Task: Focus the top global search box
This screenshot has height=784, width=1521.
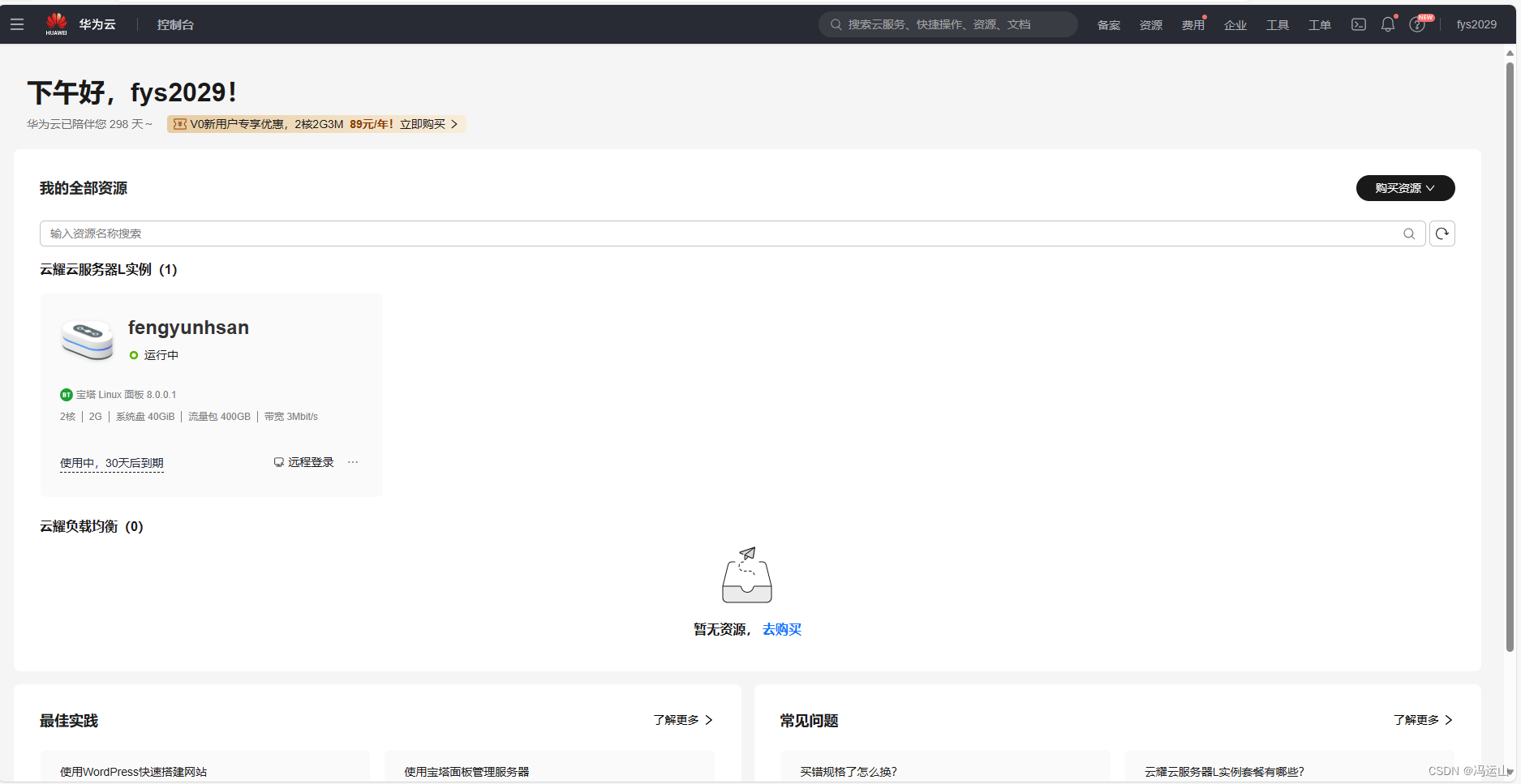Action: (x=948, y=24)
